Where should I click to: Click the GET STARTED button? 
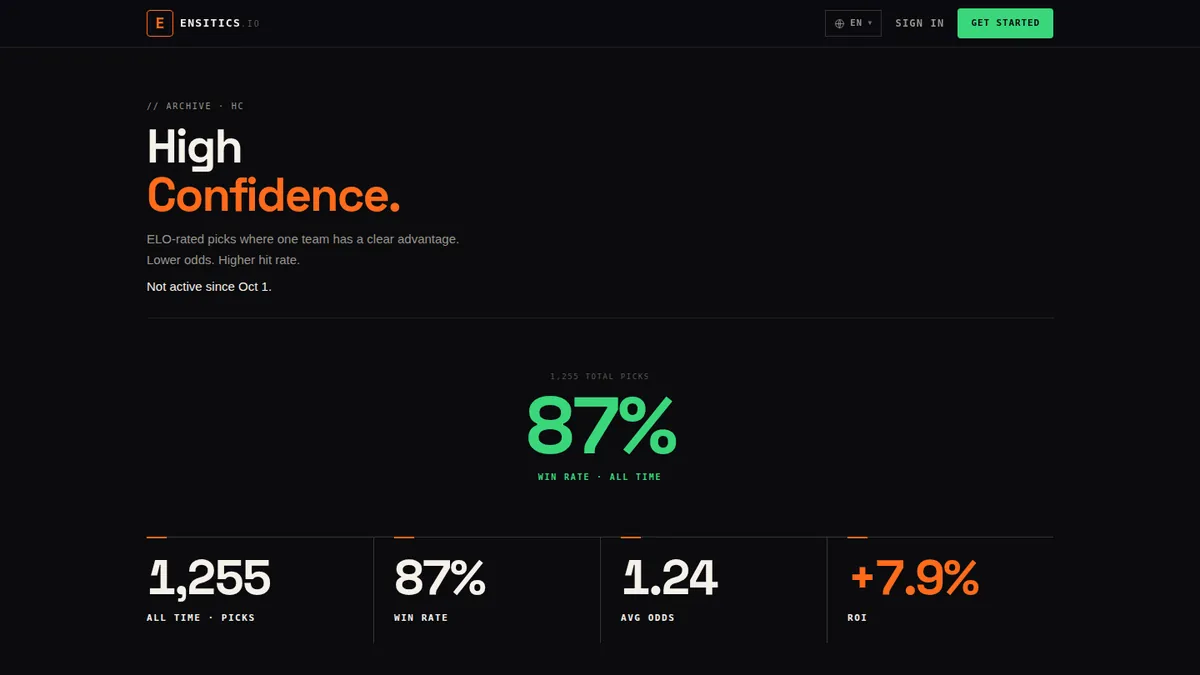(x=1005, y=23)
